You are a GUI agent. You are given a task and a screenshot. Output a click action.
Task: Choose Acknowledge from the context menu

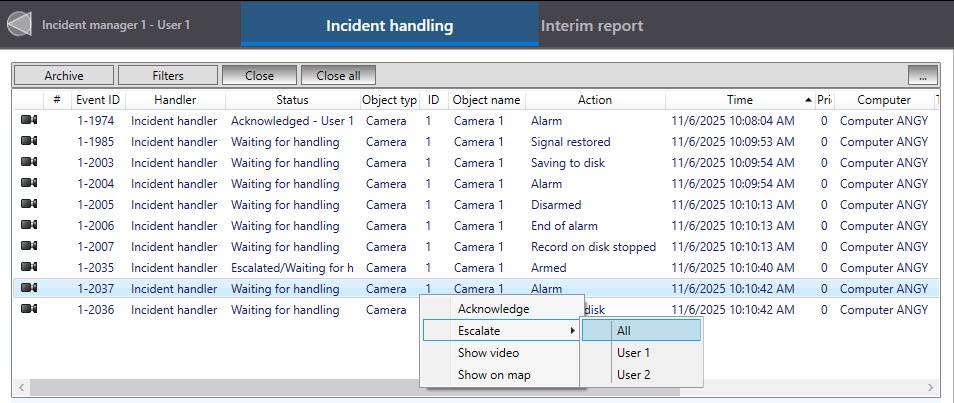coord(493,309)
